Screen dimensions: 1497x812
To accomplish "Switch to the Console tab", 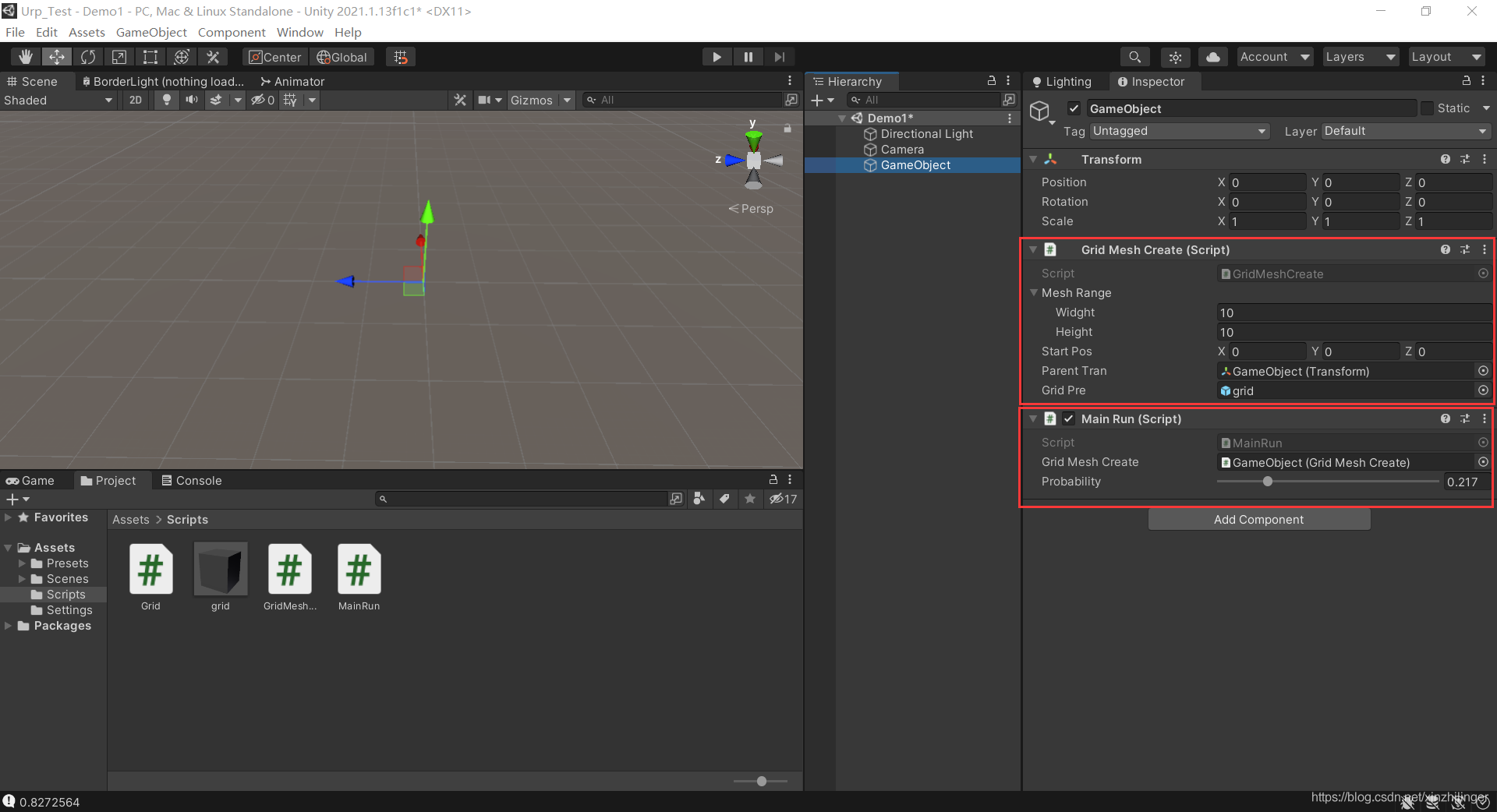I will (191, 480).
